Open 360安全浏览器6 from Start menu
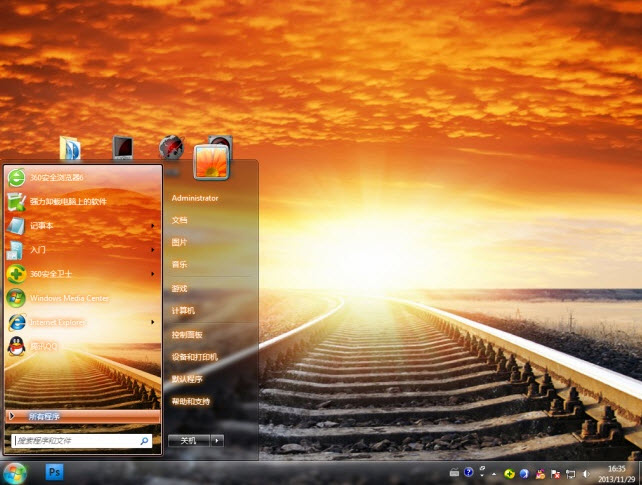This screenshot has width=642, height=485. [82, 177]
